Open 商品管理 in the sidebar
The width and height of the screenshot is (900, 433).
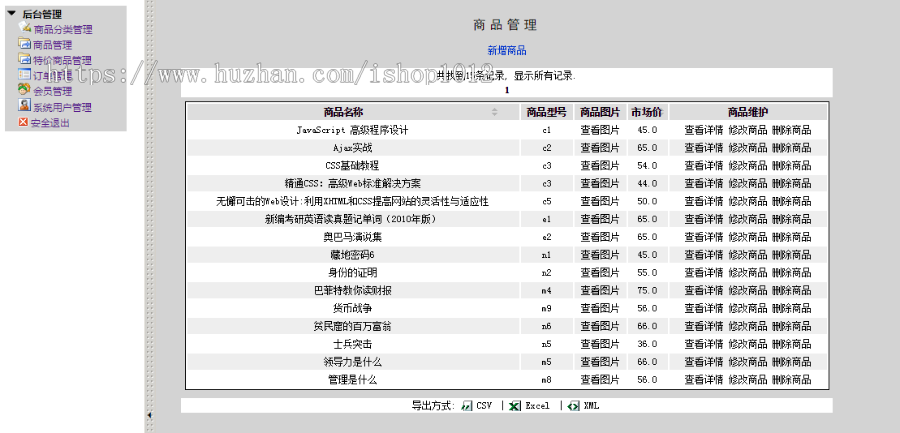pos(52,45)
